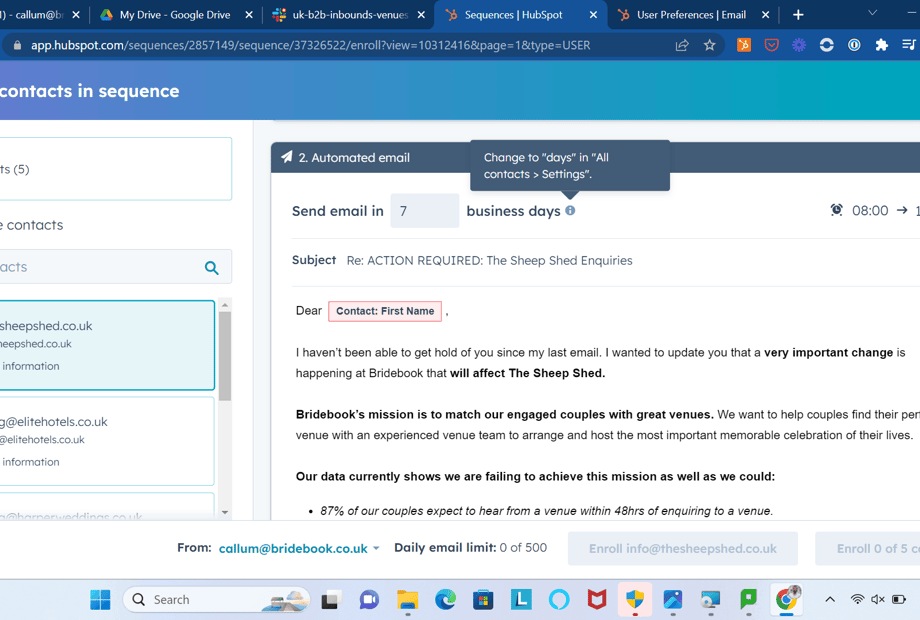This screenshot has height=620, width=920.
Task: Open the browser tab search dropdown arrow
Action: (x=872, y=14)
